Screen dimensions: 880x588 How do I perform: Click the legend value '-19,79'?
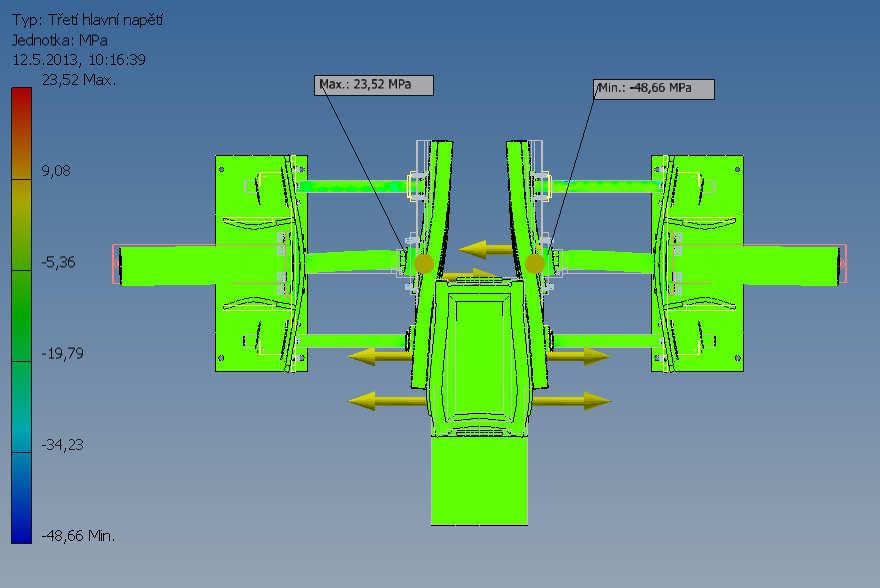click(62, 353)
